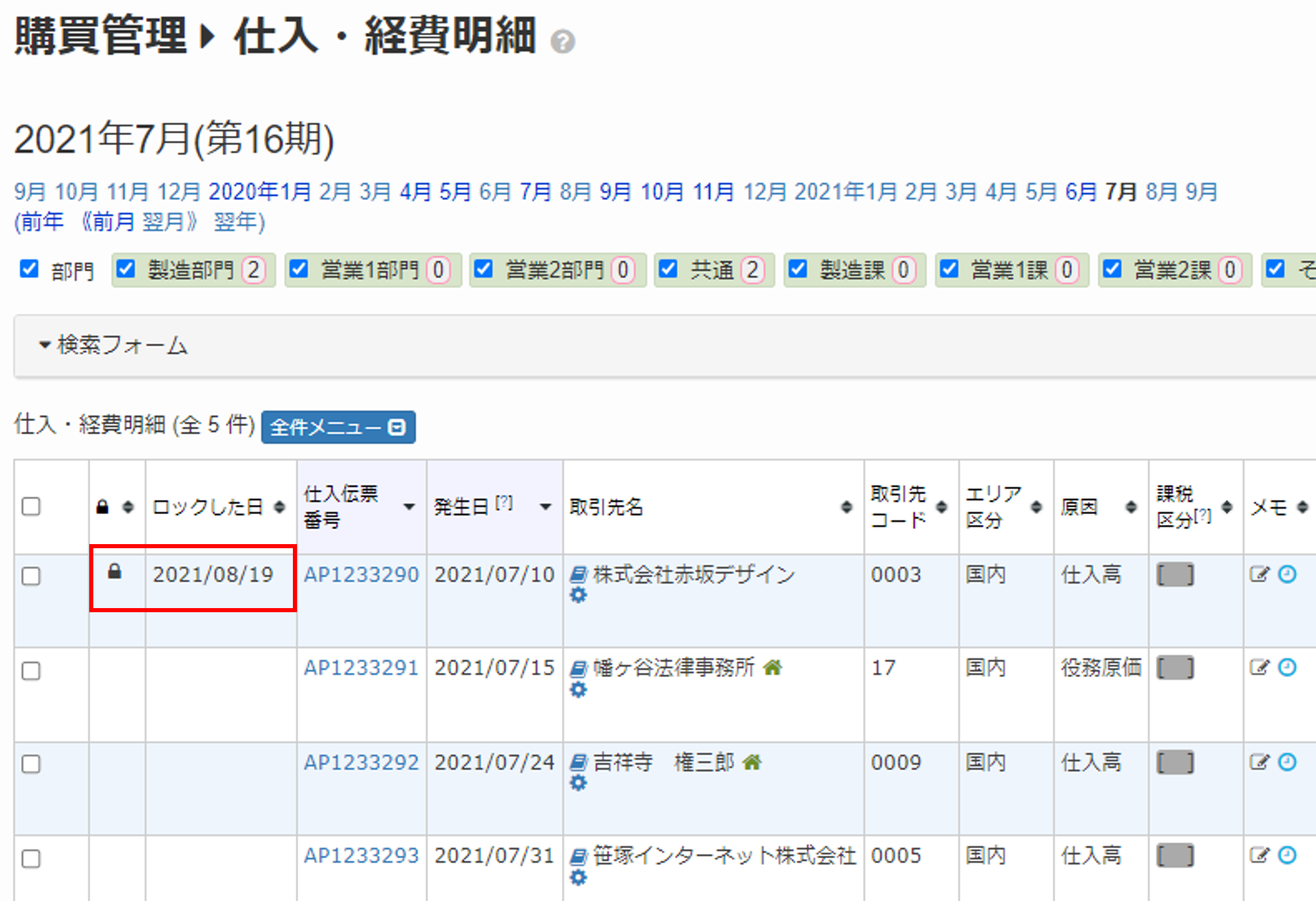Image resolution: width=1316 pixels, height=901 pixels.
Task: Open purchase slip AP1233292
Action: coord(361,762)
